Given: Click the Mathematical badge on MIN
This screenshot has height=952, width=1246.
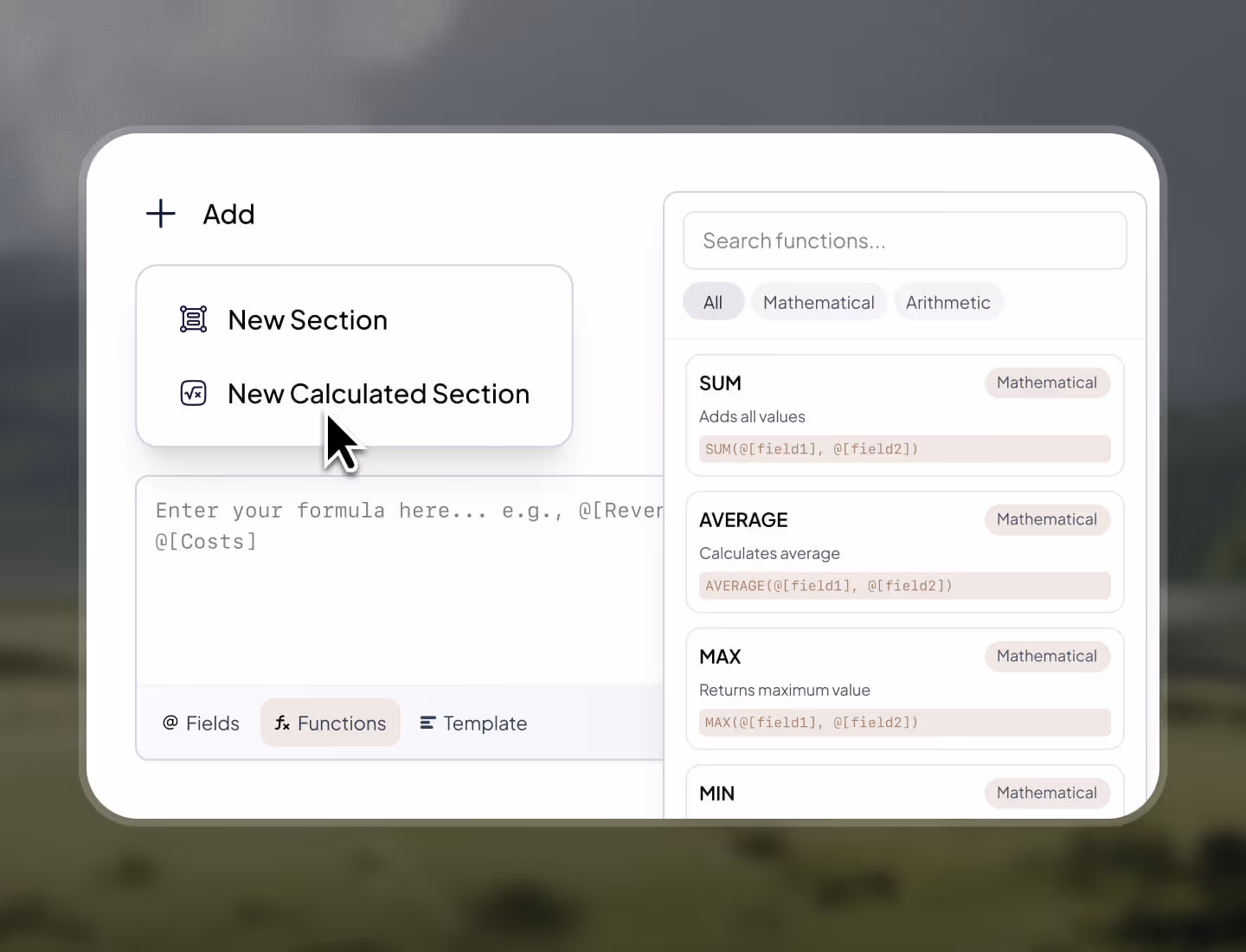Looking at the screenshot, I should pos(1047,793).
